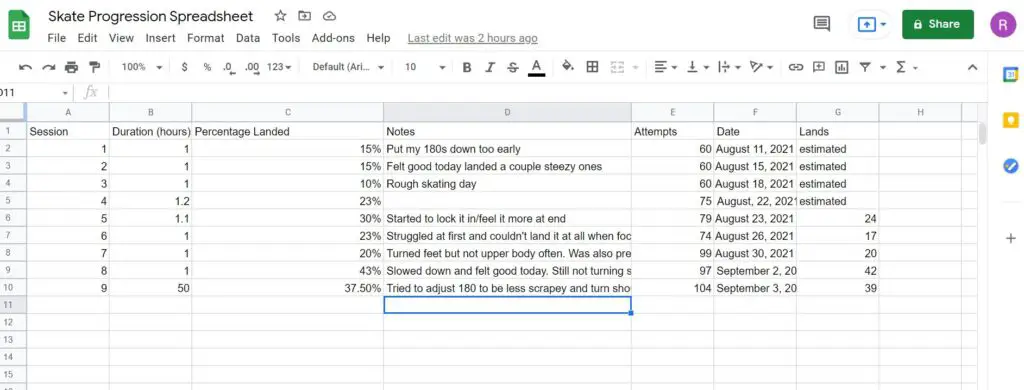
Task: Open the 100% zoom dropdown
Action: point(142,67)
